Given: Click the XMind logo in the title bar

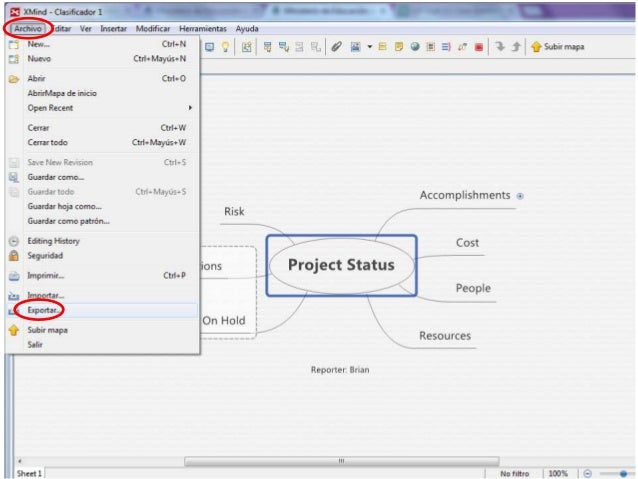Looking at the screenshot, I should click(x=15, y=12).
